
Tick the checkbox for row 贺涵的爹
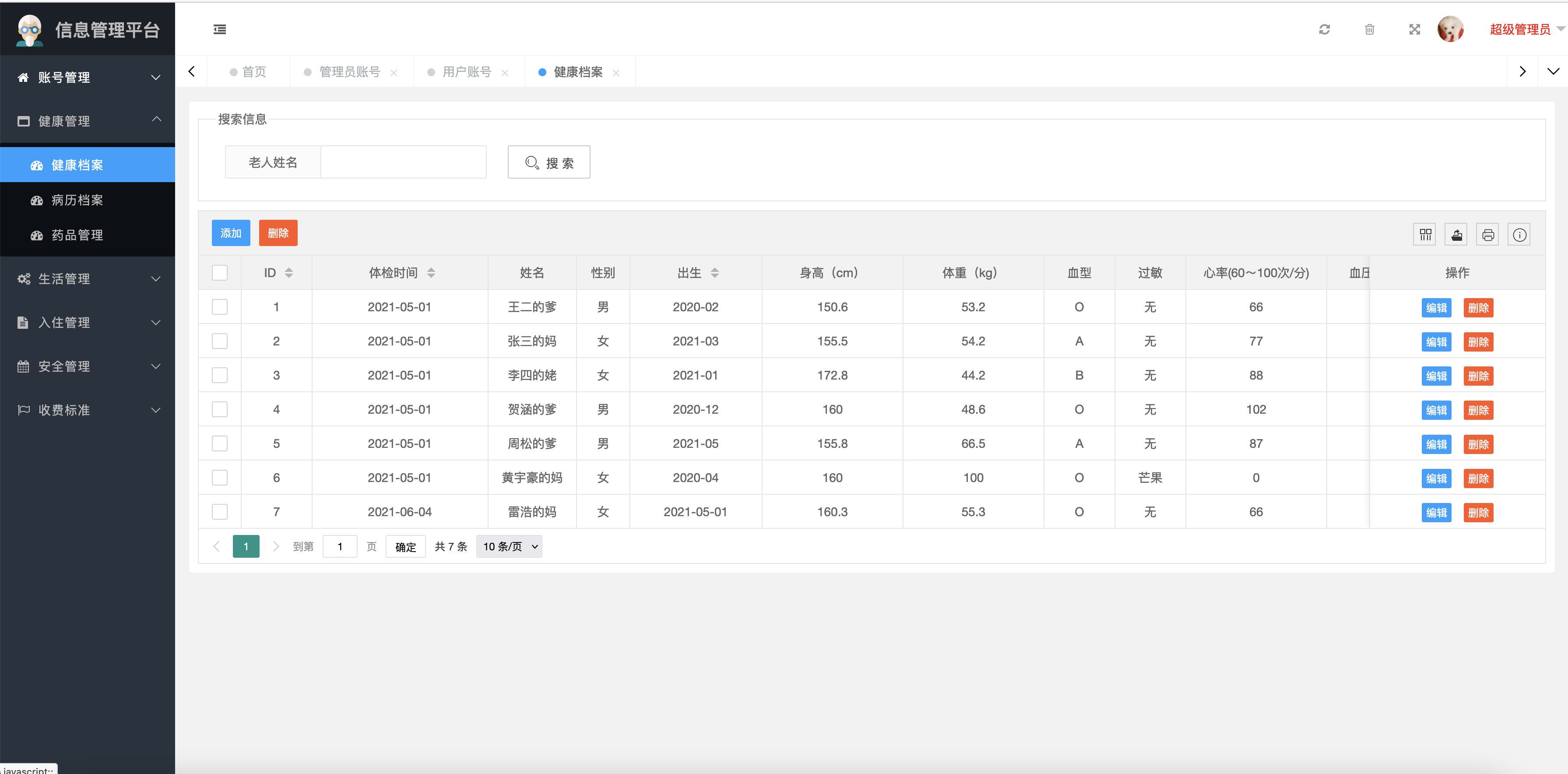(220, 409)
